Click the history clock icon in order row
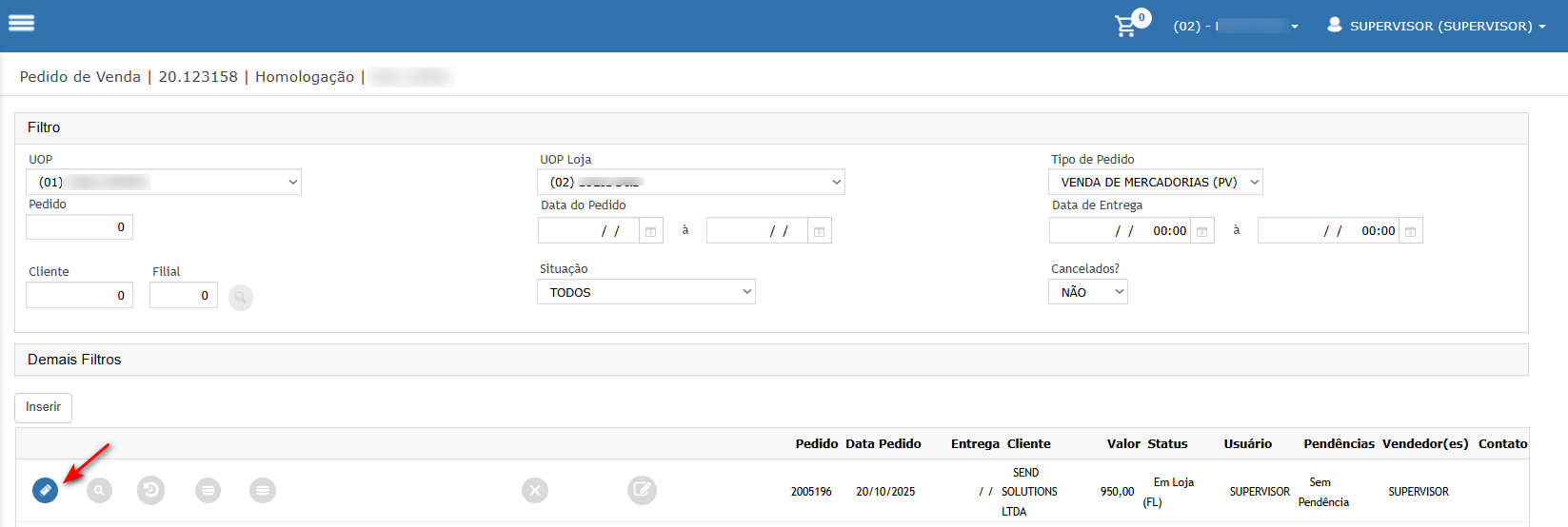This screenshot has height=527, width=1568. (x=150, y=491)
